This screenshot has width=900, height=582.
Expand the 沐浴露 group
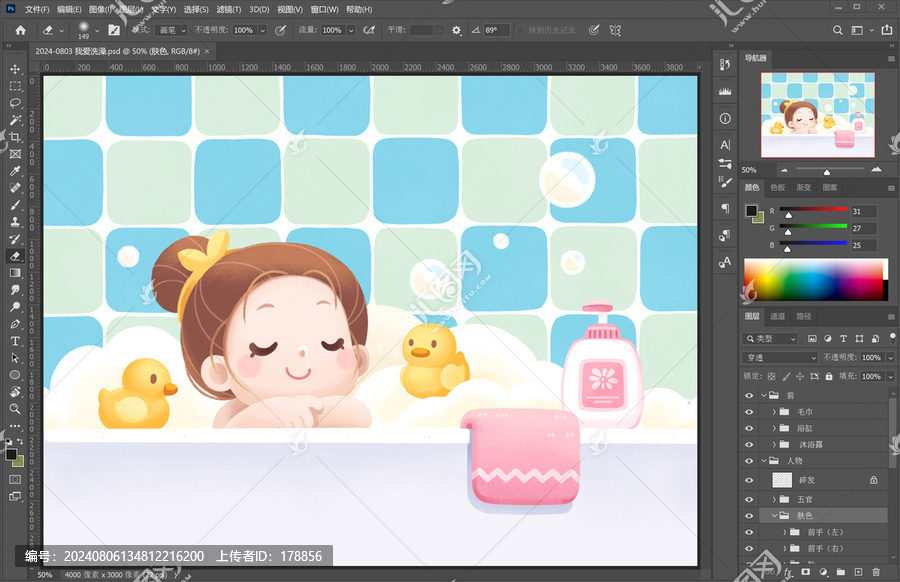point(774,445)
